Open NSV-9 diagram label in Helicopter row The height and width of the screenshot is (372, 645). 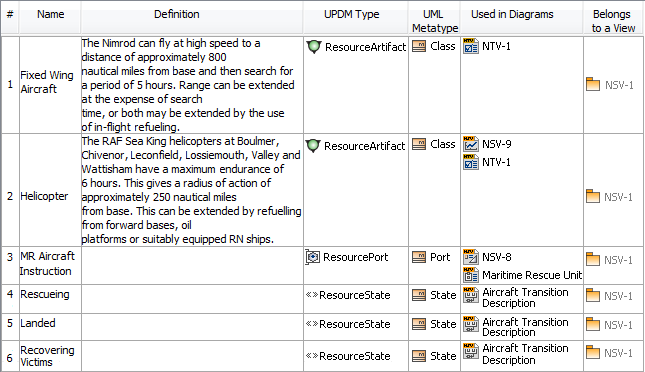tap(497, 144)
